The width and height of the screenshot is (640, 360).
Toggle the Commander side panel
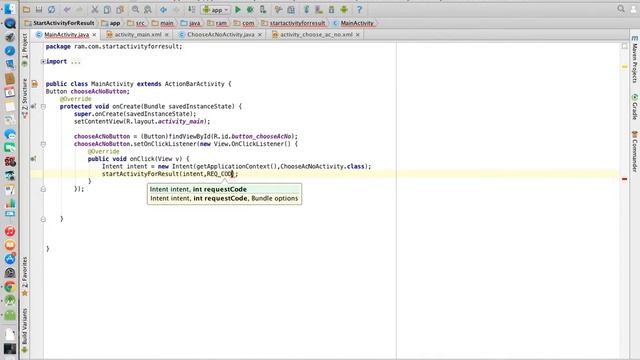click(x=635, y=151)
